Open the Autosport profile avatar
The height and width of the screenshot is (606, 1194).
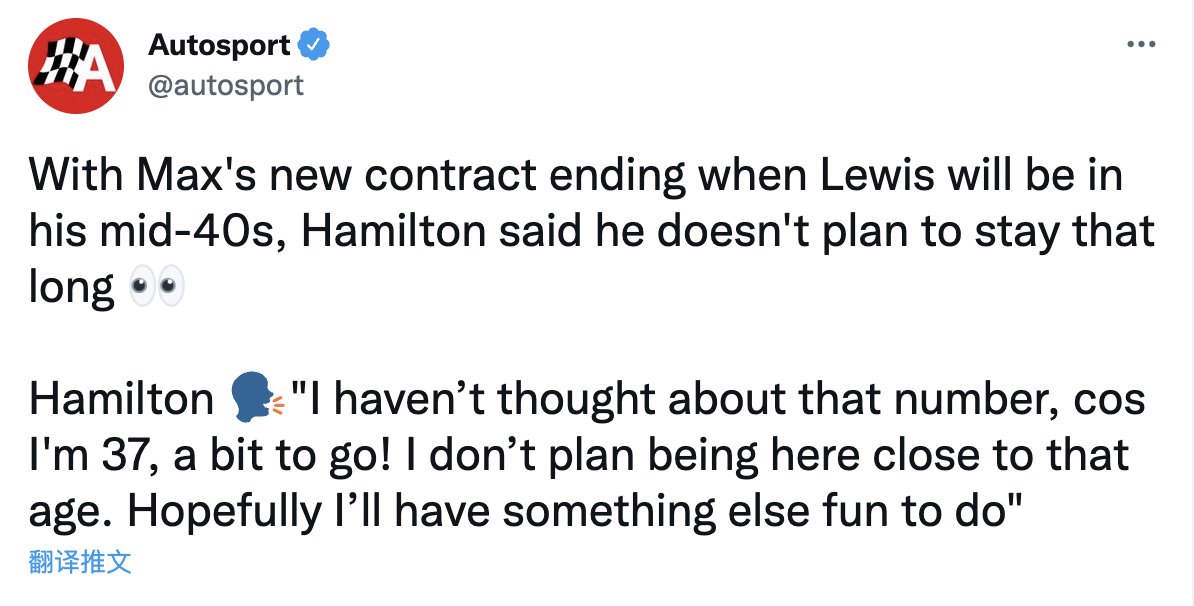click(77, 66)
